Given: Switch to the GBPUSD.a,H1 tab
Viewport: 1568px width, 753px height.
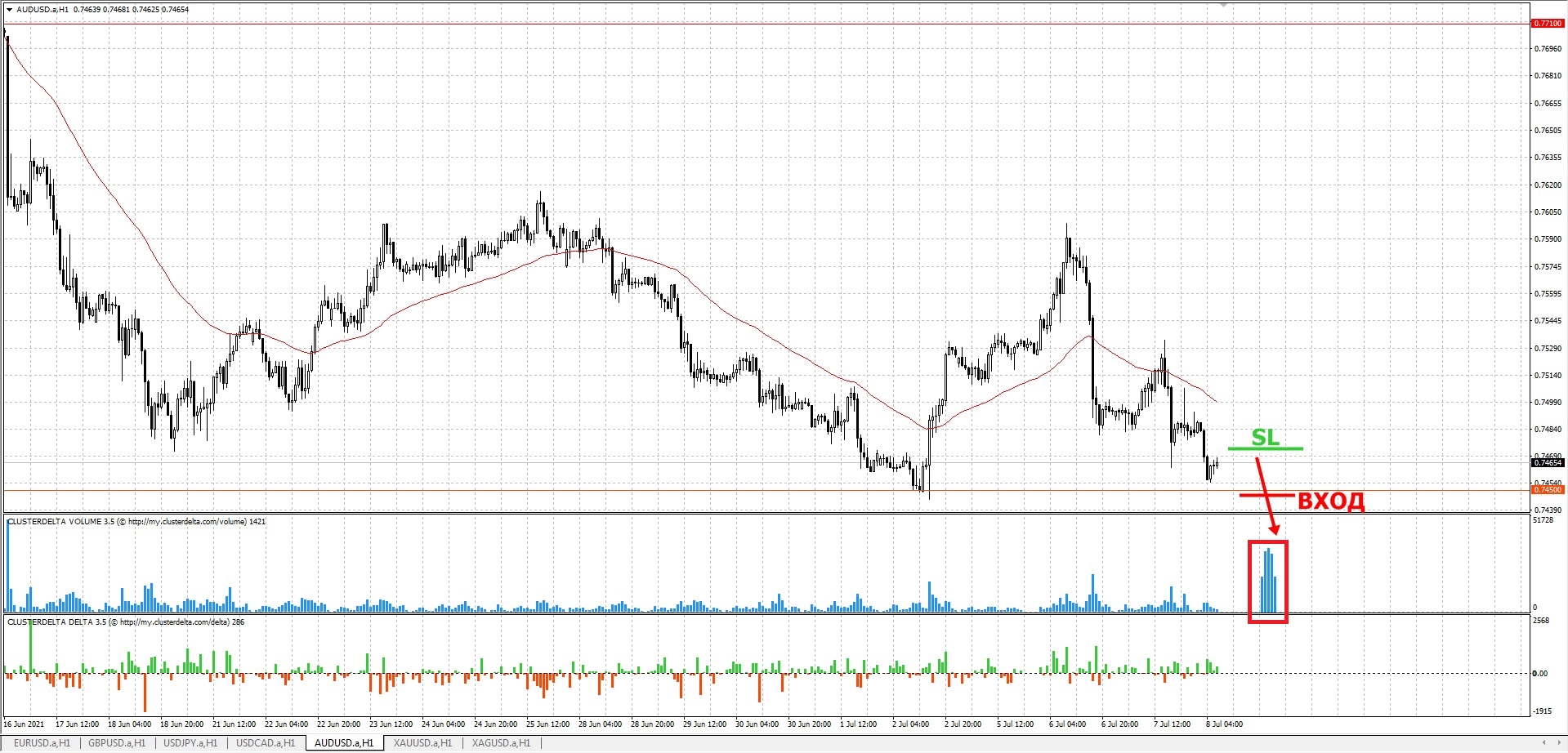Looking at the screenshot, I should (x=117, y=743).
